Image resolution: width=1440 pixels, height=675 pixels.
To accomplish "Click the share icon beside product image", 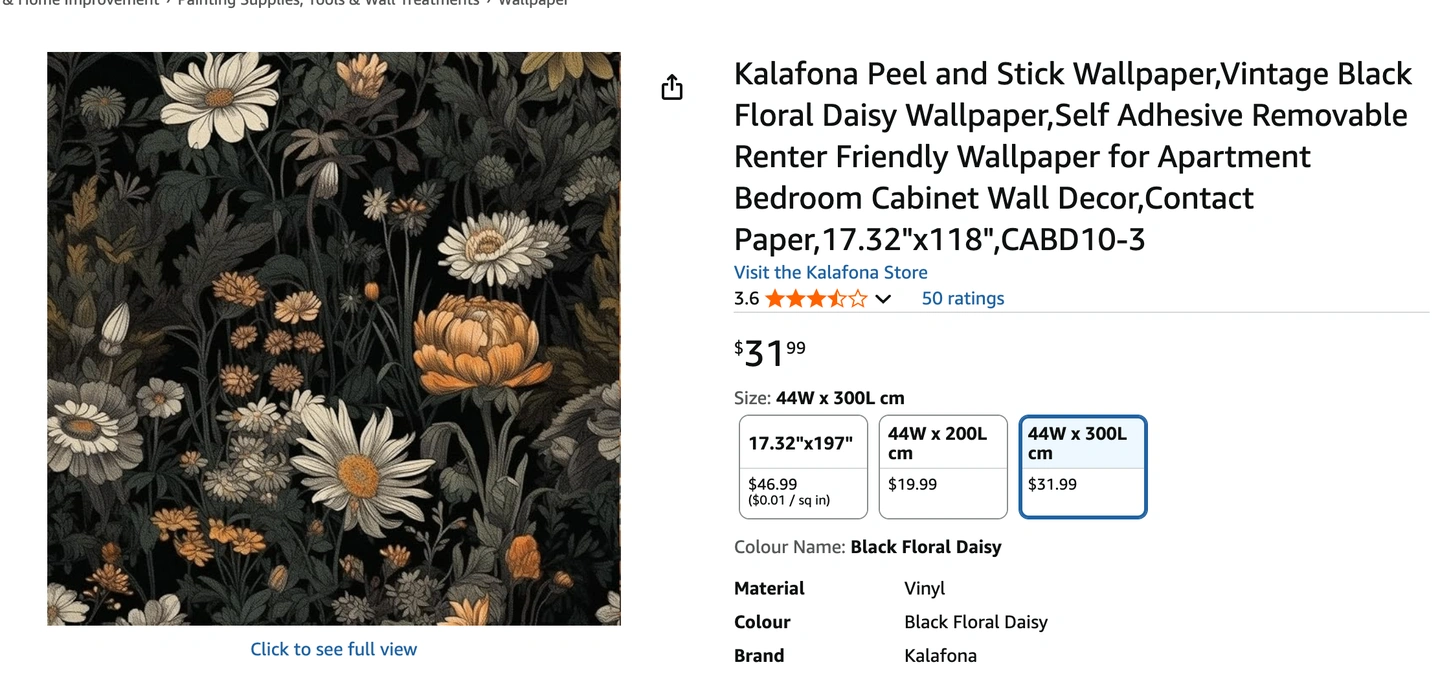I will click(672, 88).
